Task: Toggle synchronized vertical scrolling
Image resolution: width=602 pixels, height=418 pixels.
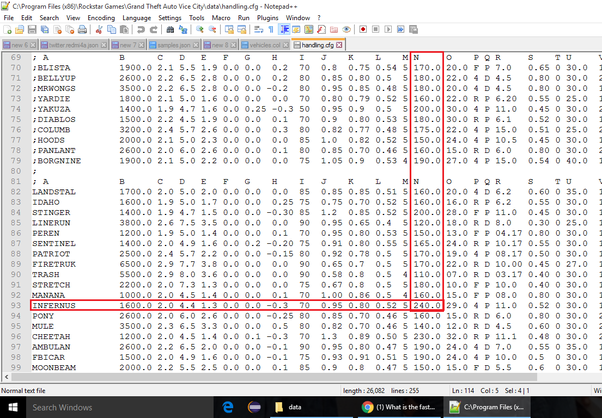Action: click(229, 30)
